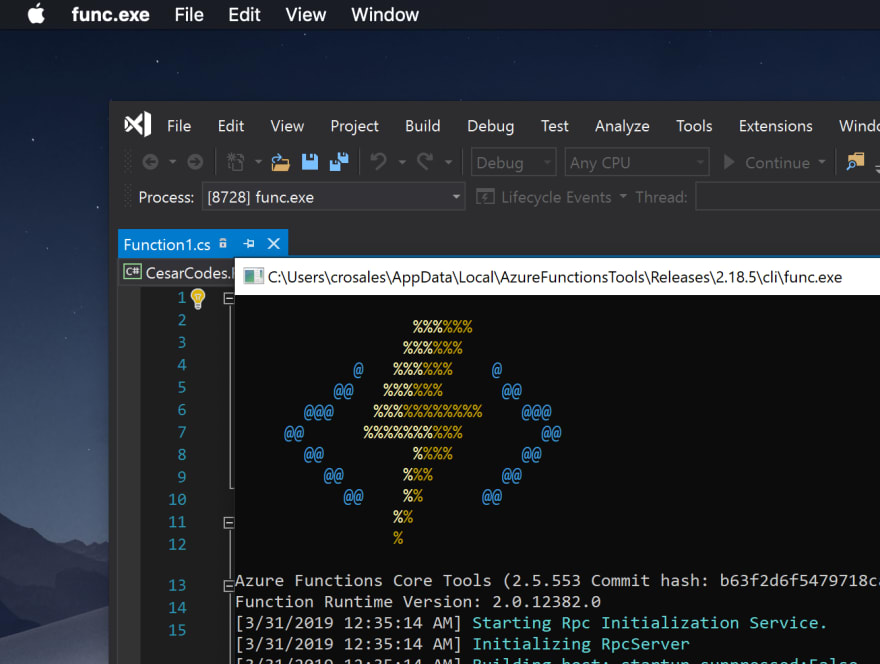Click the Visual Studio logo icon
Image resolution: width=880 pixels, height=664 pixels.
click(138, 125)
